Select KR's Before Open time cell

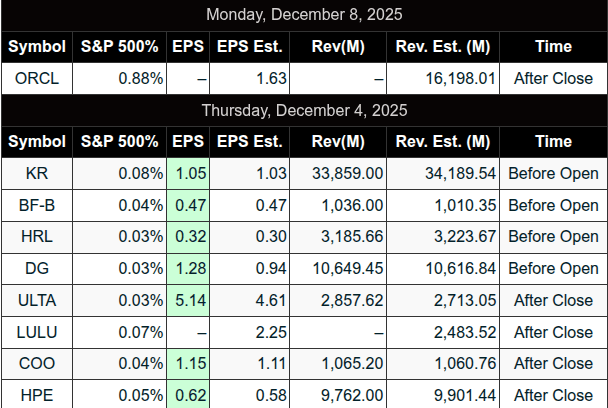coord(552,174)
